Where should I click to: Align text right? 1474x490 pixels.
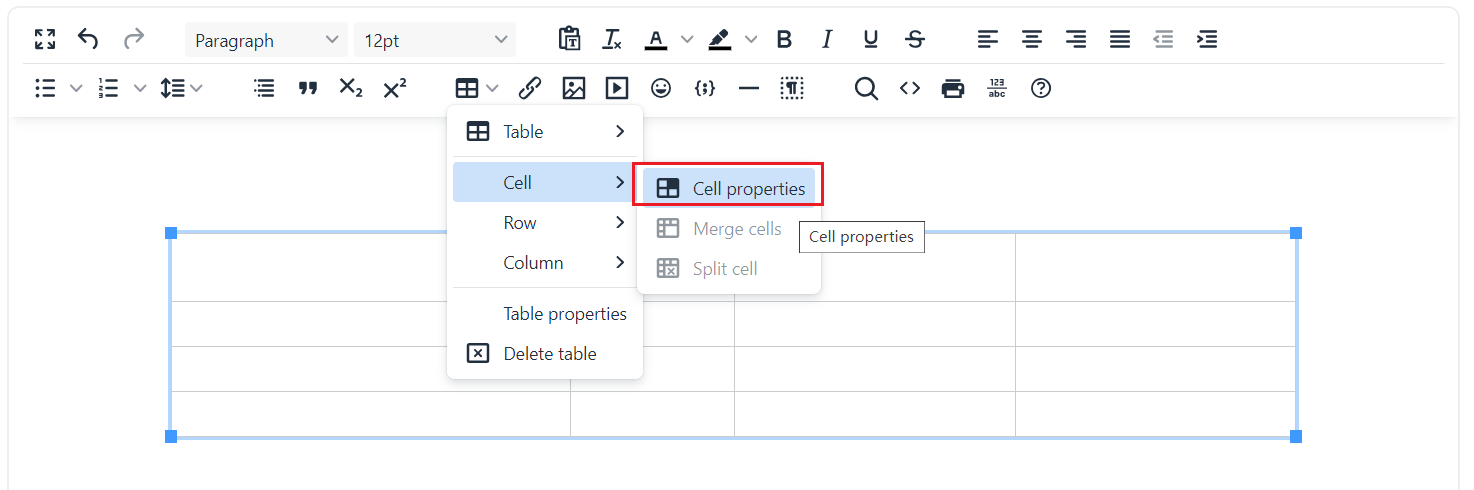point(1076,40)
